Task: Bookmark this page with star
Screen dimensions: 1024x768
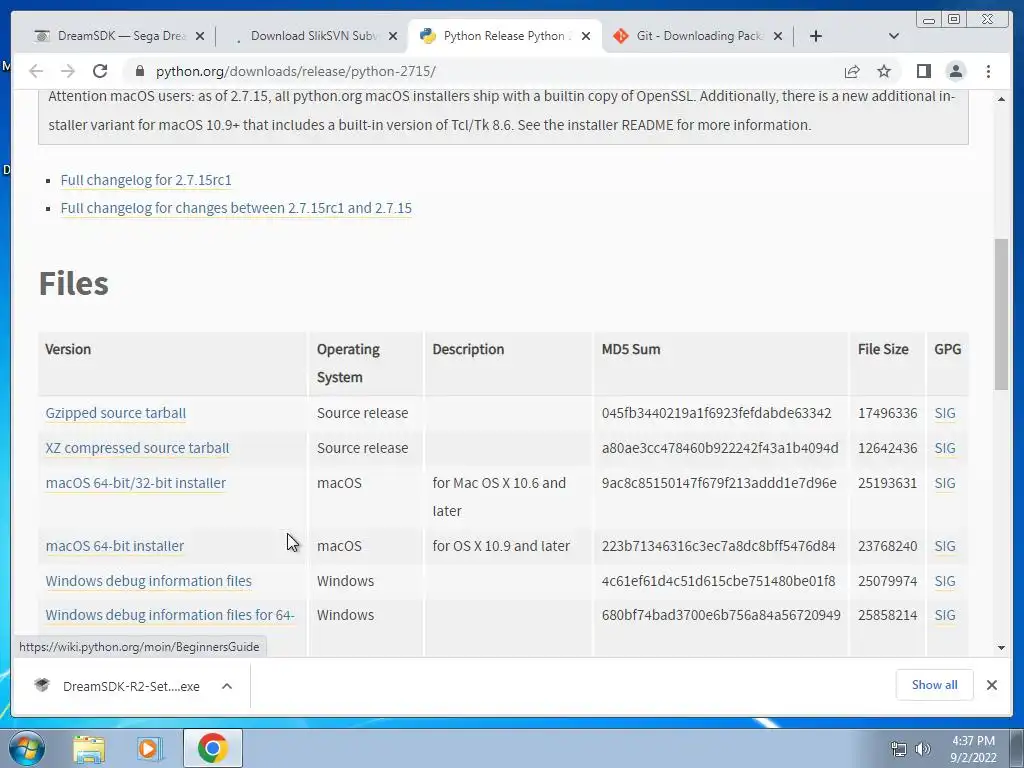Action: pyautogui.click(x=884, y=71)
